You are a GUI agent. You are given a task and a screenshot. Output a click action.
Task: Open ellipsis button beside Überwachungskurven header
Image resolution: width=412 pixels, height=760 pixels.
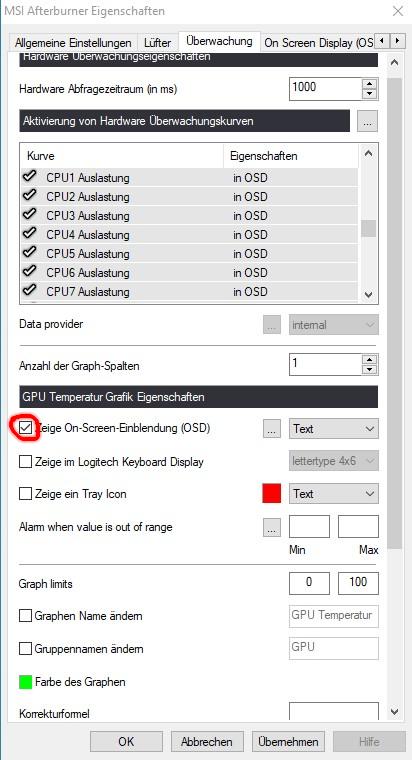[x=367, y=121]
